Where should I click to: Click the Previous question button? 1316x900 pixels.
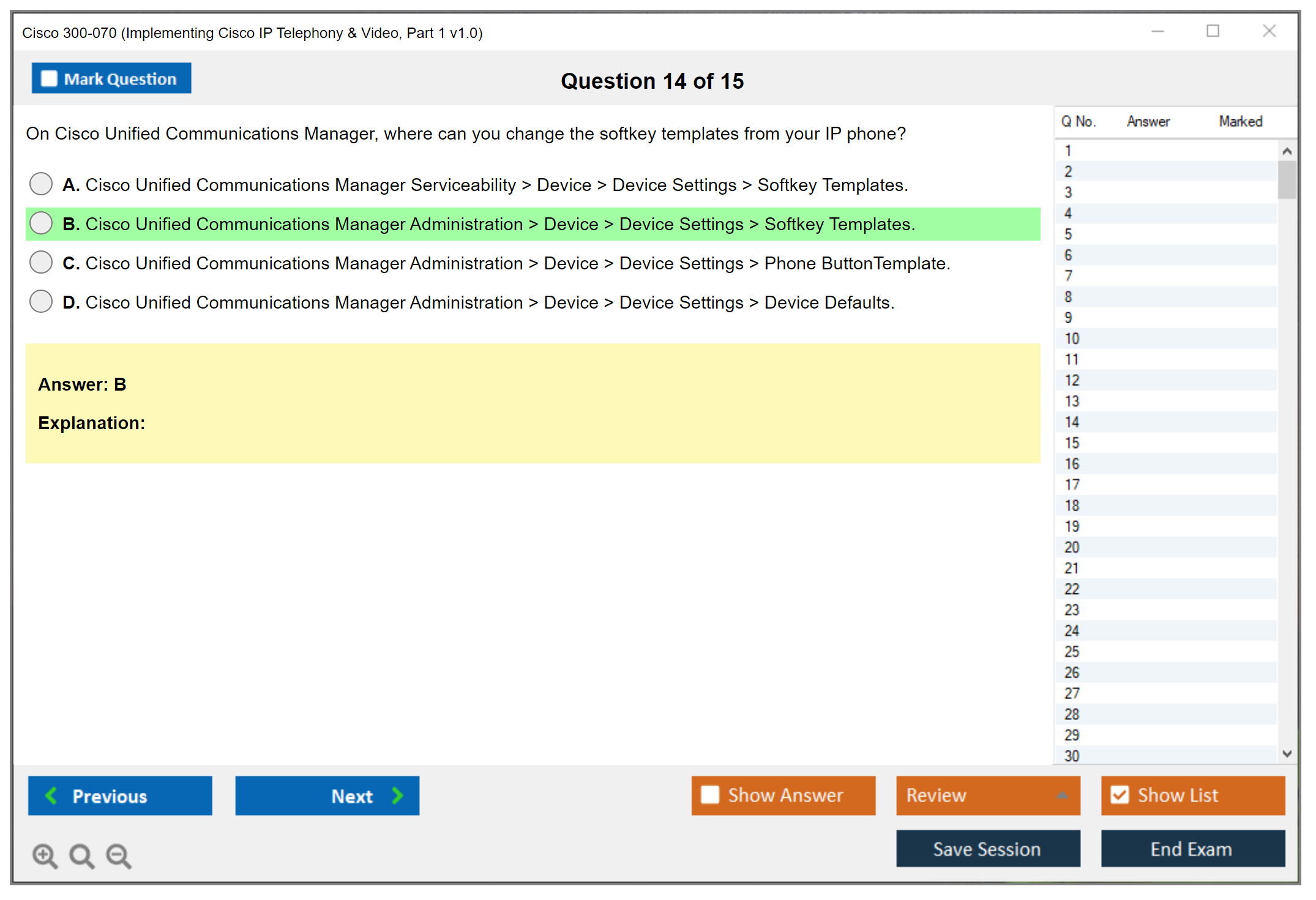[x=120, y=795]
